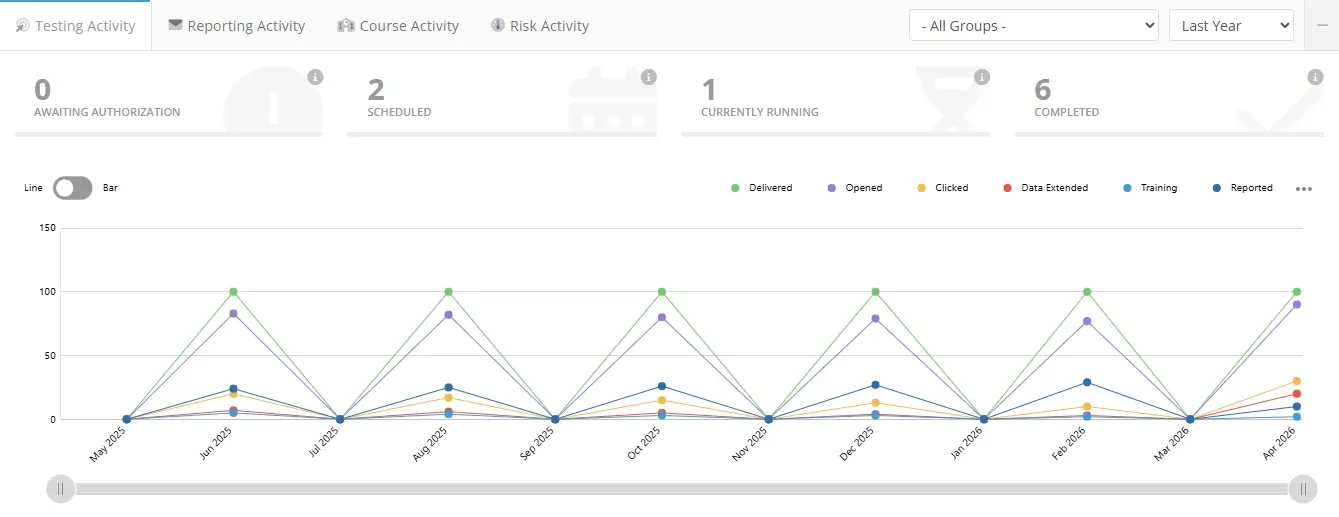Click the Delivered data point for Jun 2025
Viewport: 1339px width, 517px height.
click(x=233, y=292)
